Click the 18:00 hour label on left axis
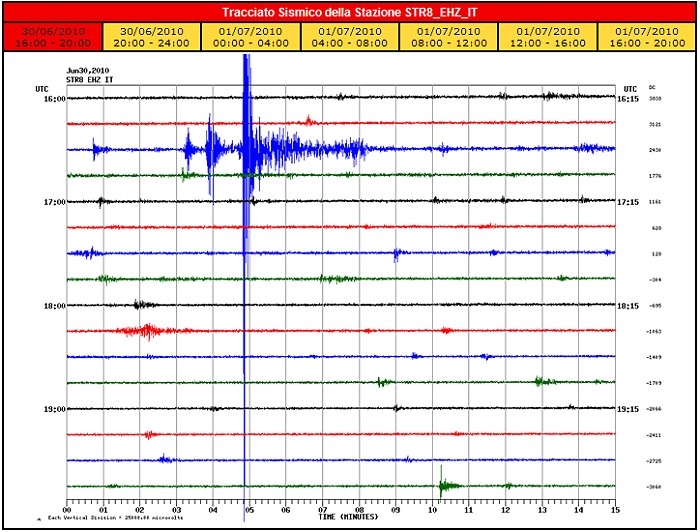Image resolution: width=700 pixels, height=532 pixels. point(52,306)
